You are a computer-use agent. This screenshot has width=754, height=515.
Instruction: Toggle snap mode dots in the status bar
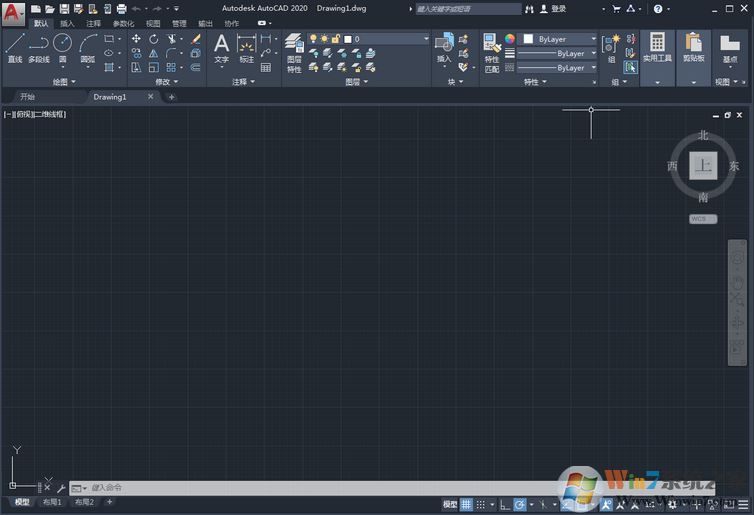pos(480,504)
